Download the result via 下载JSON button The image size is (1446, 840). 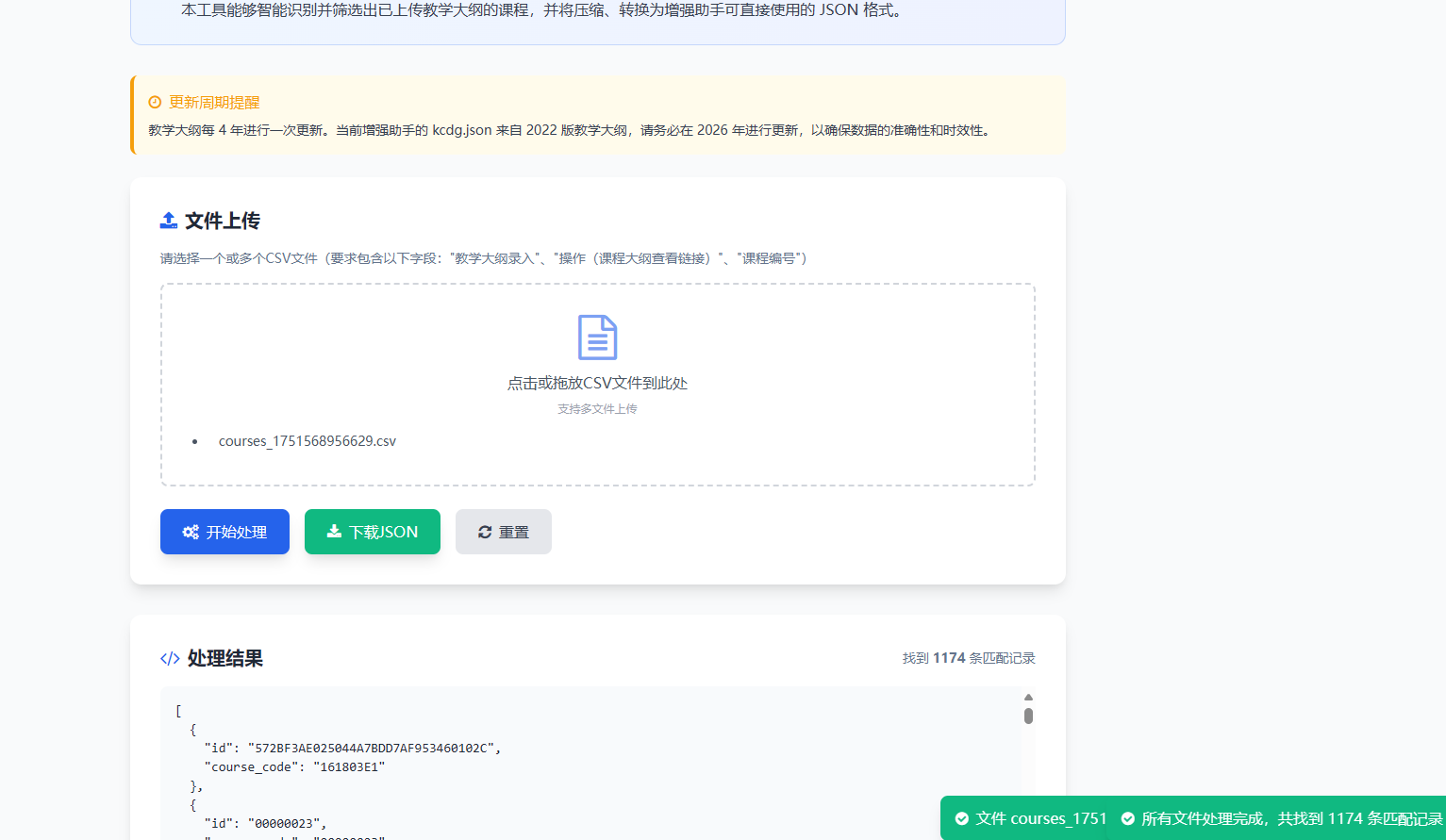point(373,532)
